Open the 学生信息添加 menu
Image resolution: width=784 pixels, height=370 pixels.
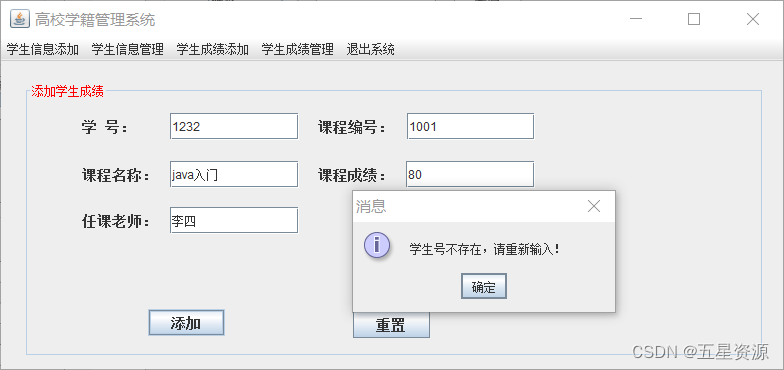tap(42, 50)
